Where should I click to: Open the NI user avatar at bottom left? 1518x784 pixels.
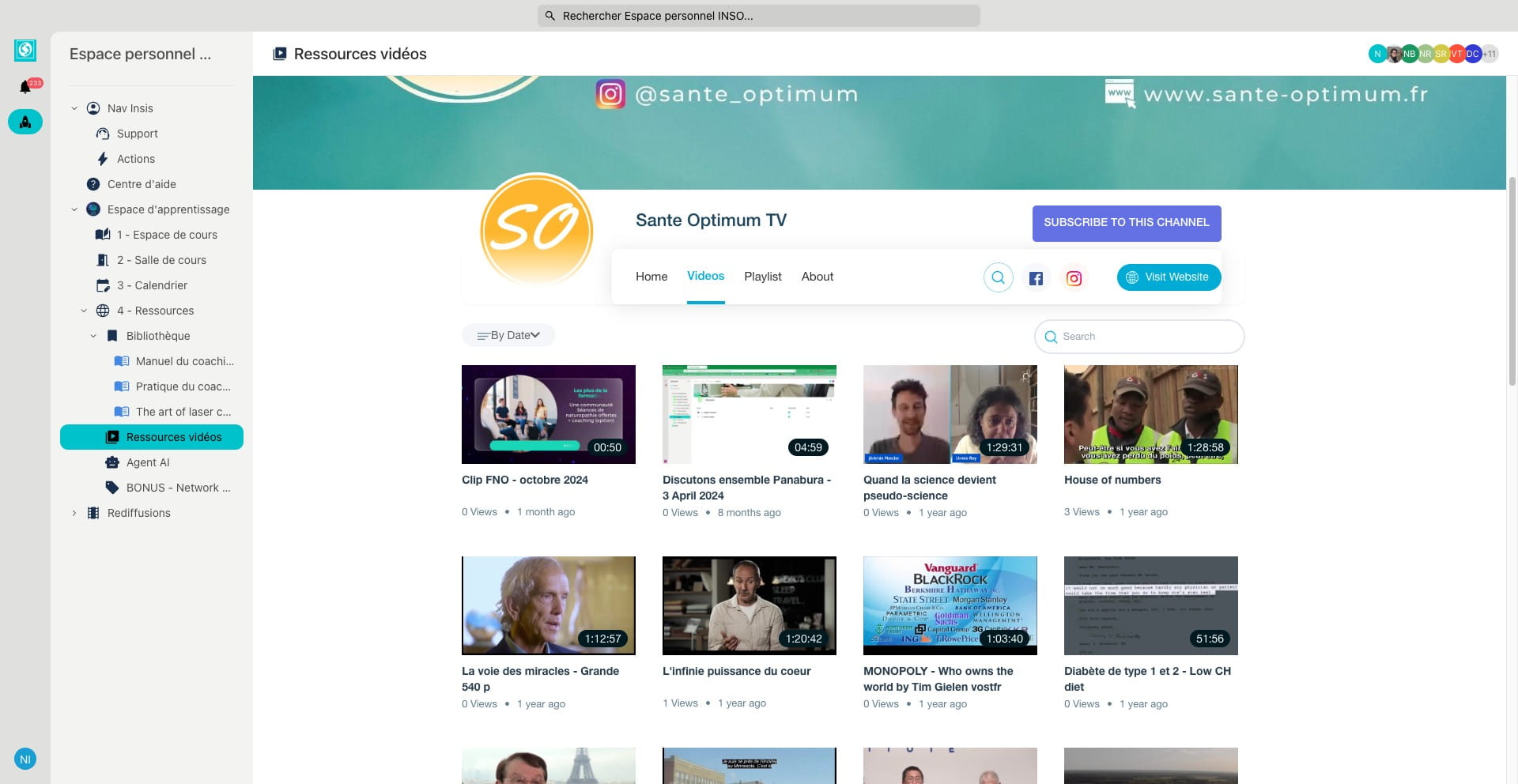(25, 759)
